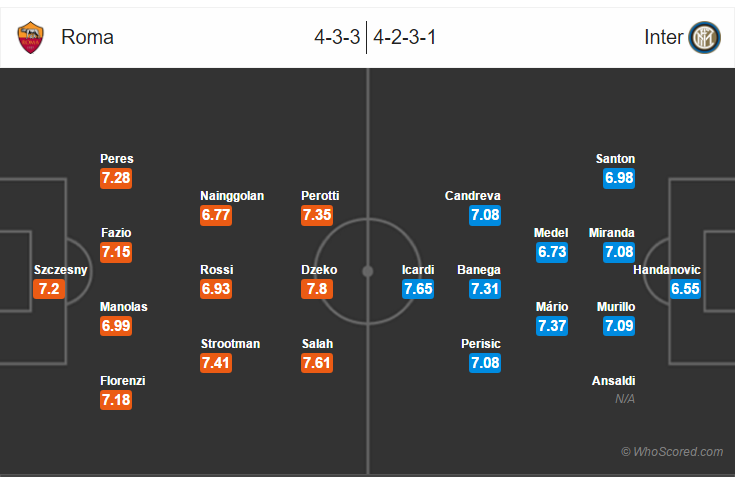Click Inter's 4-2-3-1 formation label
Viewport: 735px width, 477px height.
[405, 37]
